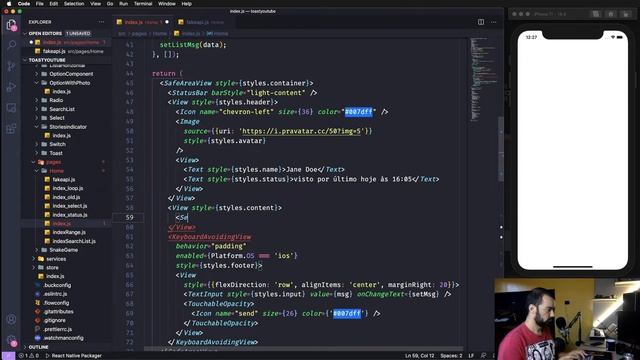Open .prettierrc.js in file tree
Screen dimensions: 640x360
58,329
